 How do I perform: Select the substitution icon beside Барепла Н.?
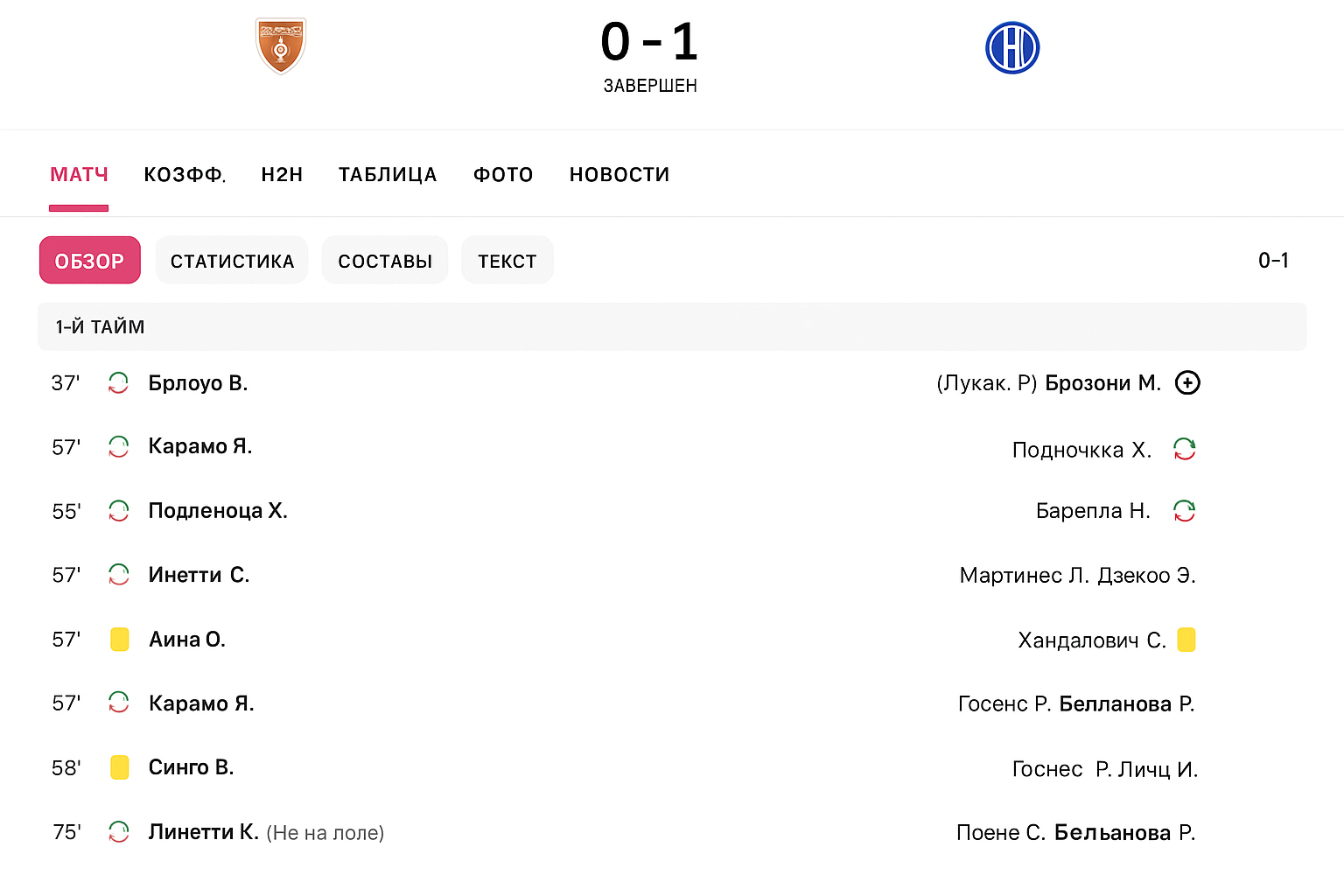click(x=1186, y=510)
